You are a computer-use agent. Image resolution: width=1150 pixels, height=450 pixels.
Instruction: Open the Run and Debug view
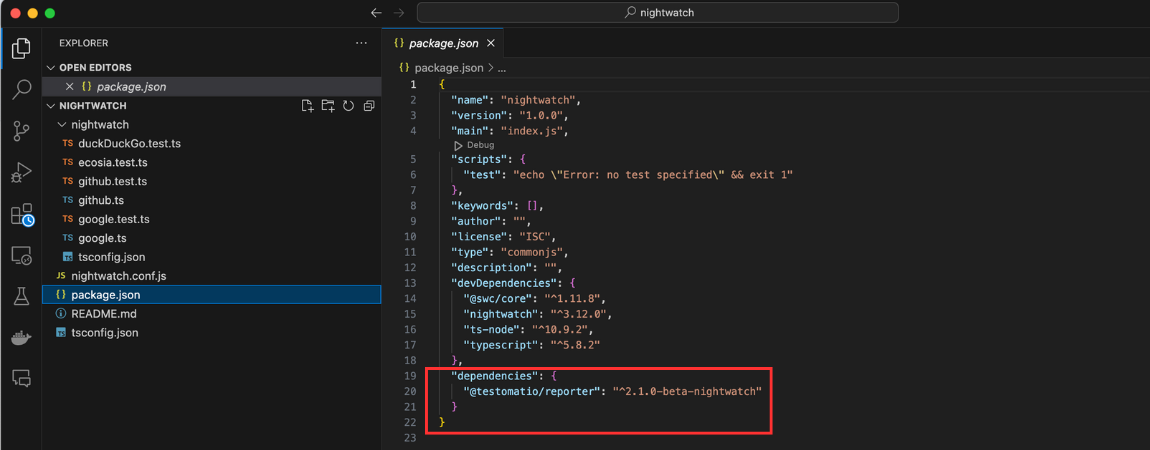tap(21, 173)
